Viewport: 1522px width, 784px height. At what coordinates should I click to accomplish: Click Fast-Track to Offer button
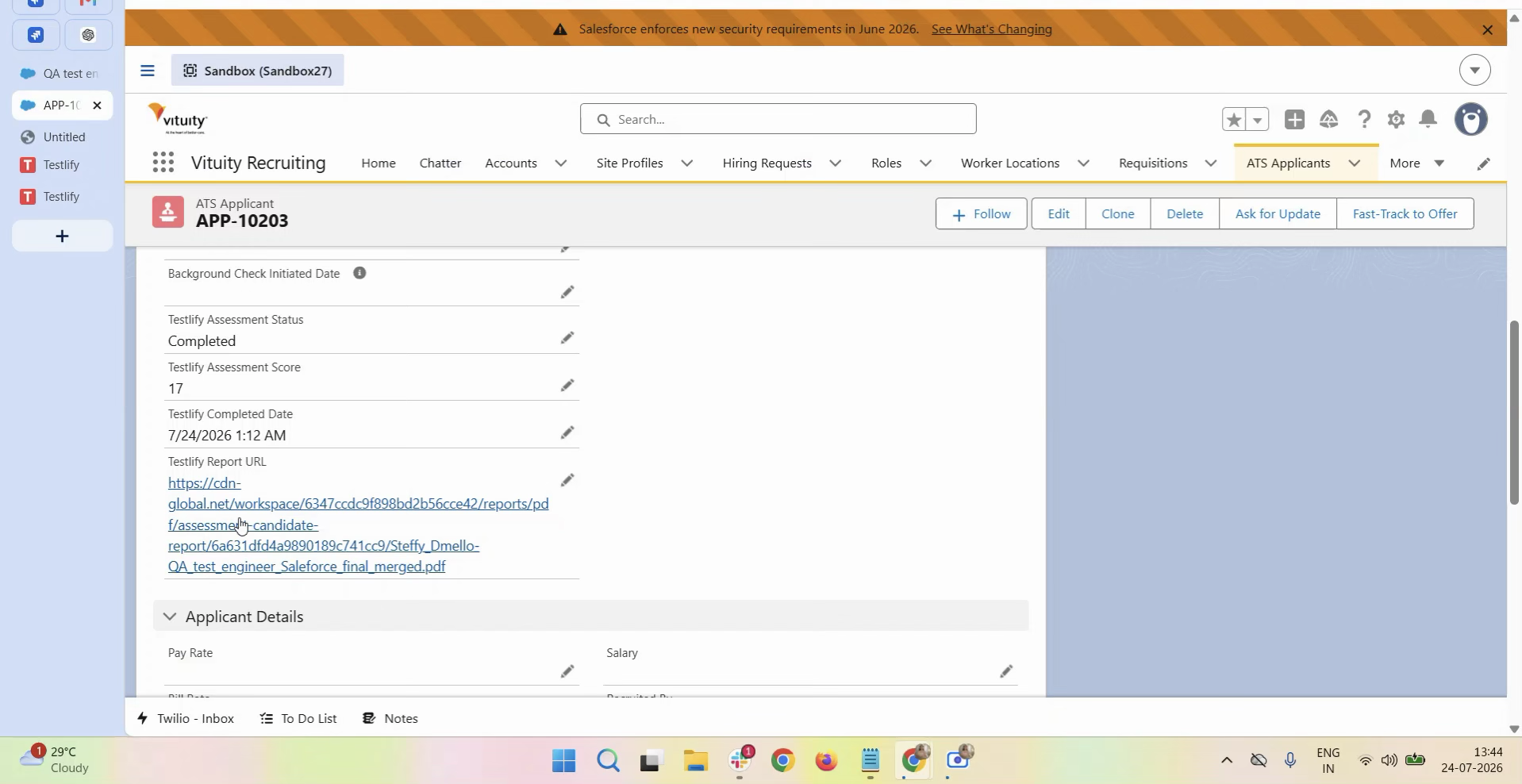[x=1405, y=214]
